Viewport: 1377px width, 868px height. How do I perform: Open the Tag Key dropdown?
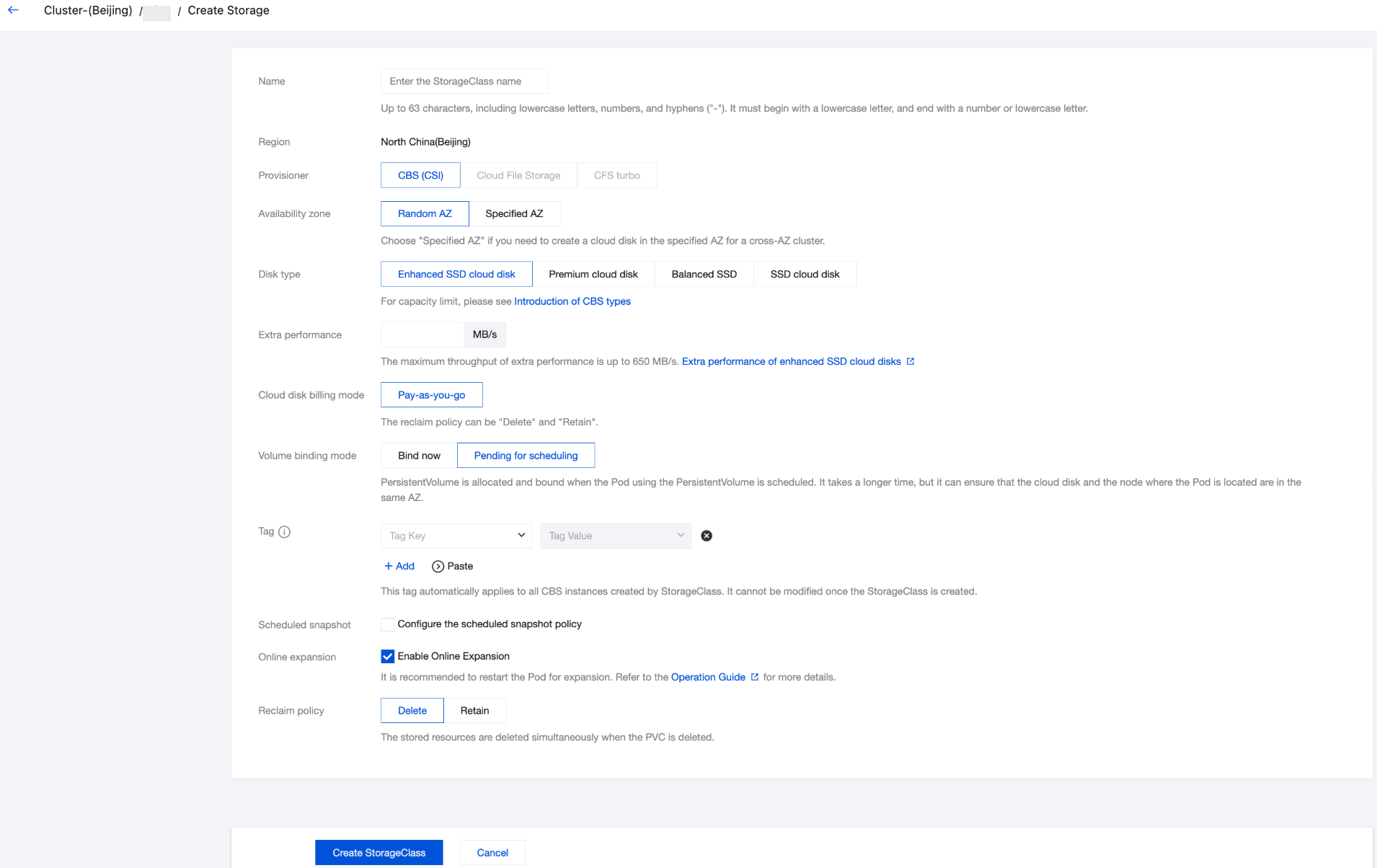point(456,536)
